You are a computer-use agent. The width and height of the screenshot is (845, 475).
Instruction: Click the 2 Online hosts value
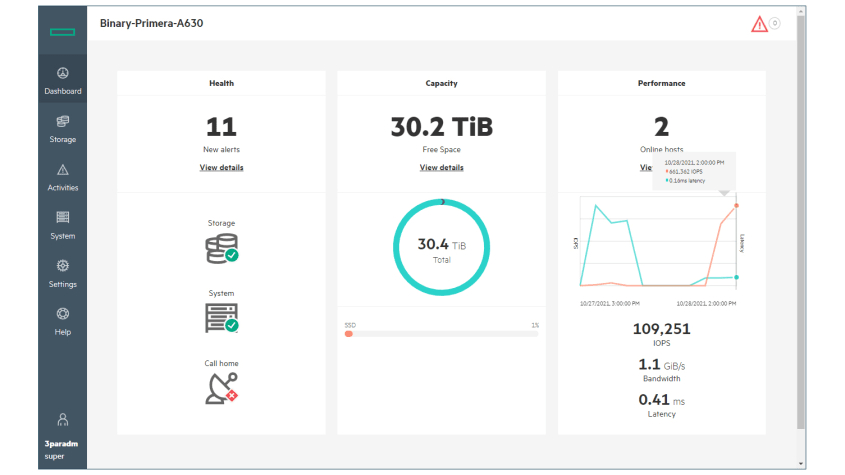tap(661, 127)
